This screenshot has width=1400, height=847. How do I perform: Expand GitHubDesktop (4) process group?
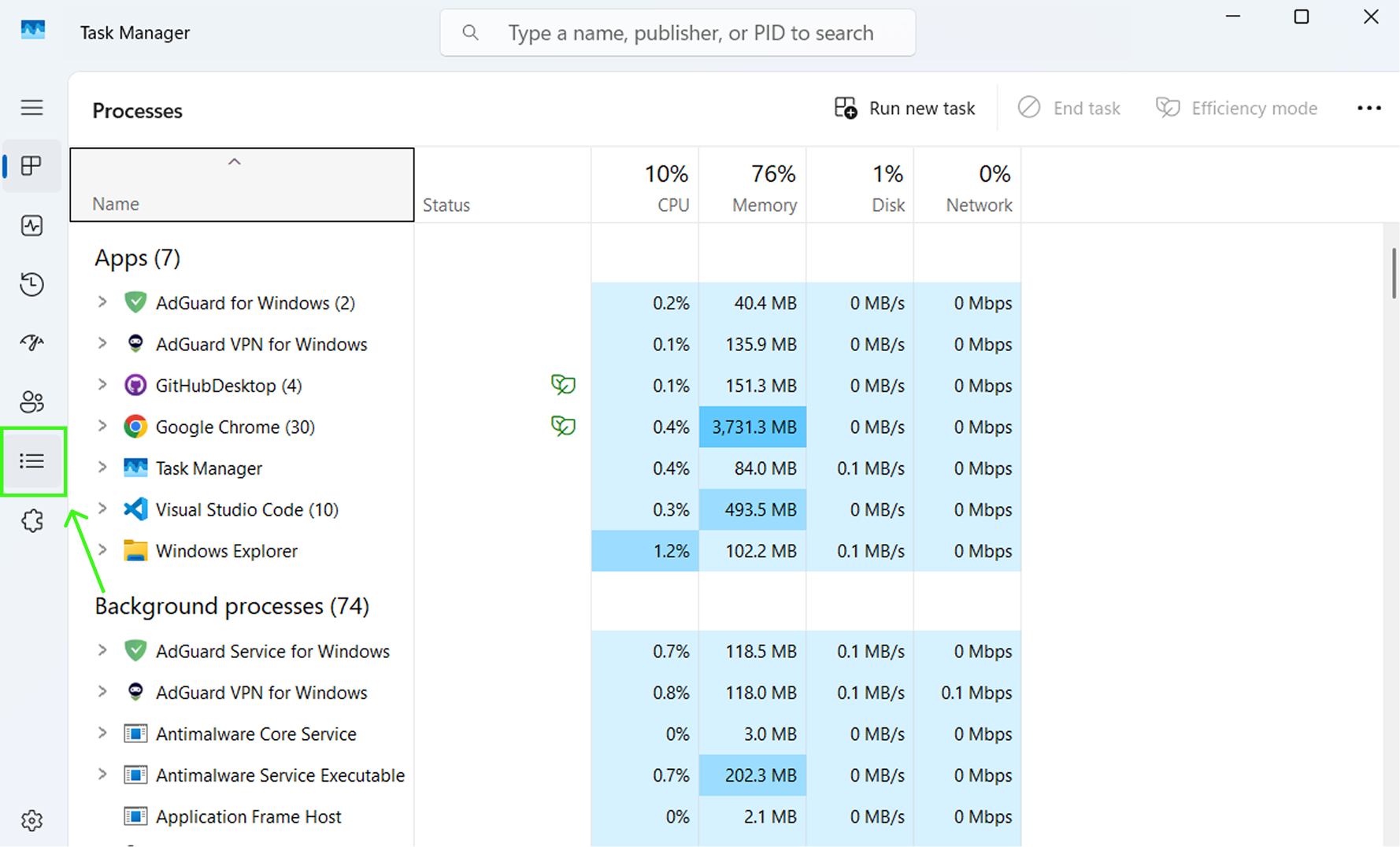click(102, 384)
